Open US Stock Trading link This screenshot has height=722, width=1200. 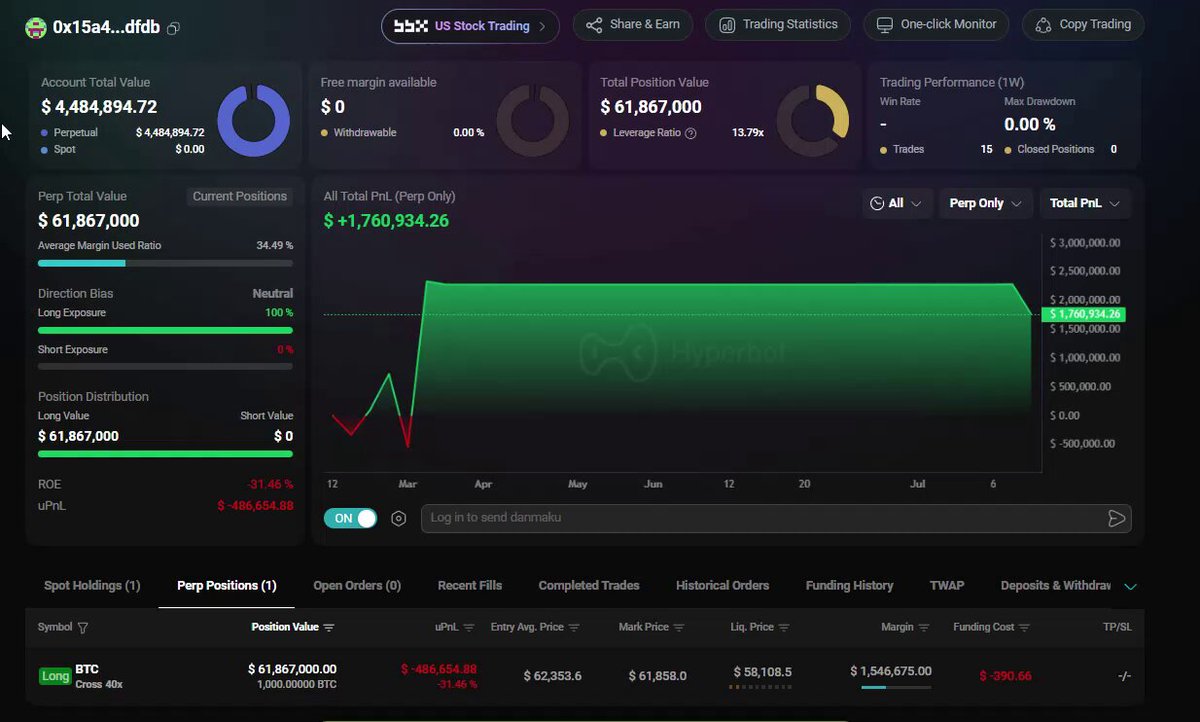point(471,26)
